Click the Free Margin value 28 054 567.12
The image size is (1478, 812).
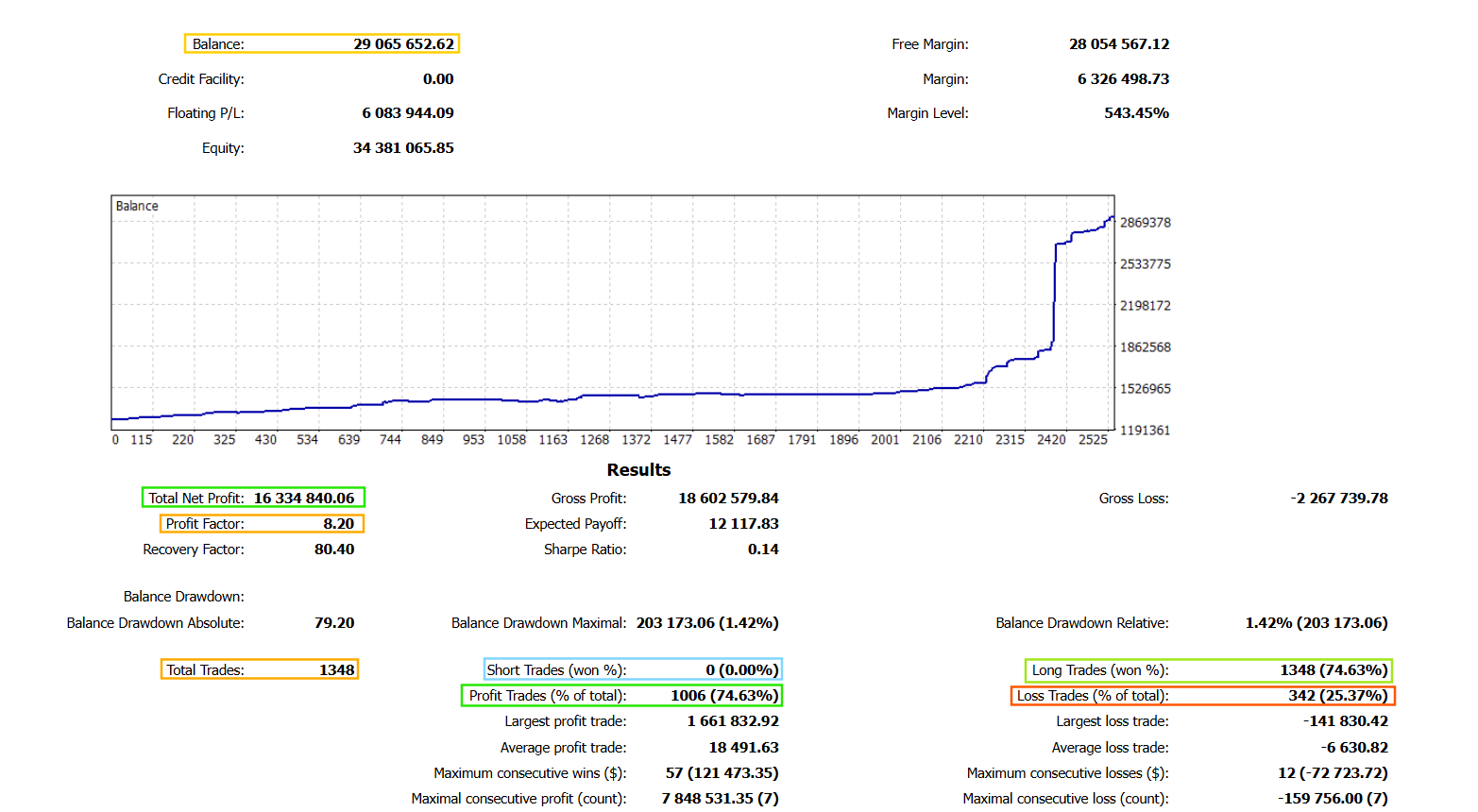(x=1119, y=44)
